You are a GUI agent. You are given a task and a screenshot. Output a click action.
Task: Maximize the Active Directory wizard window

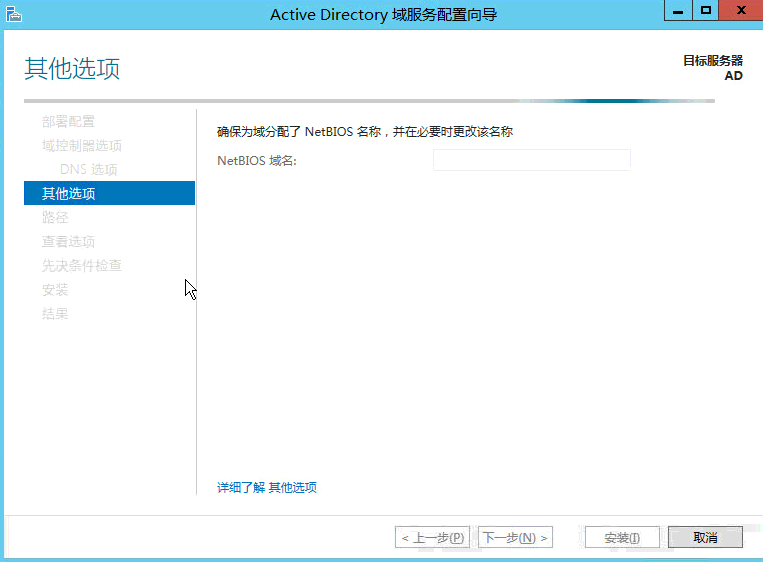point(706,11)
